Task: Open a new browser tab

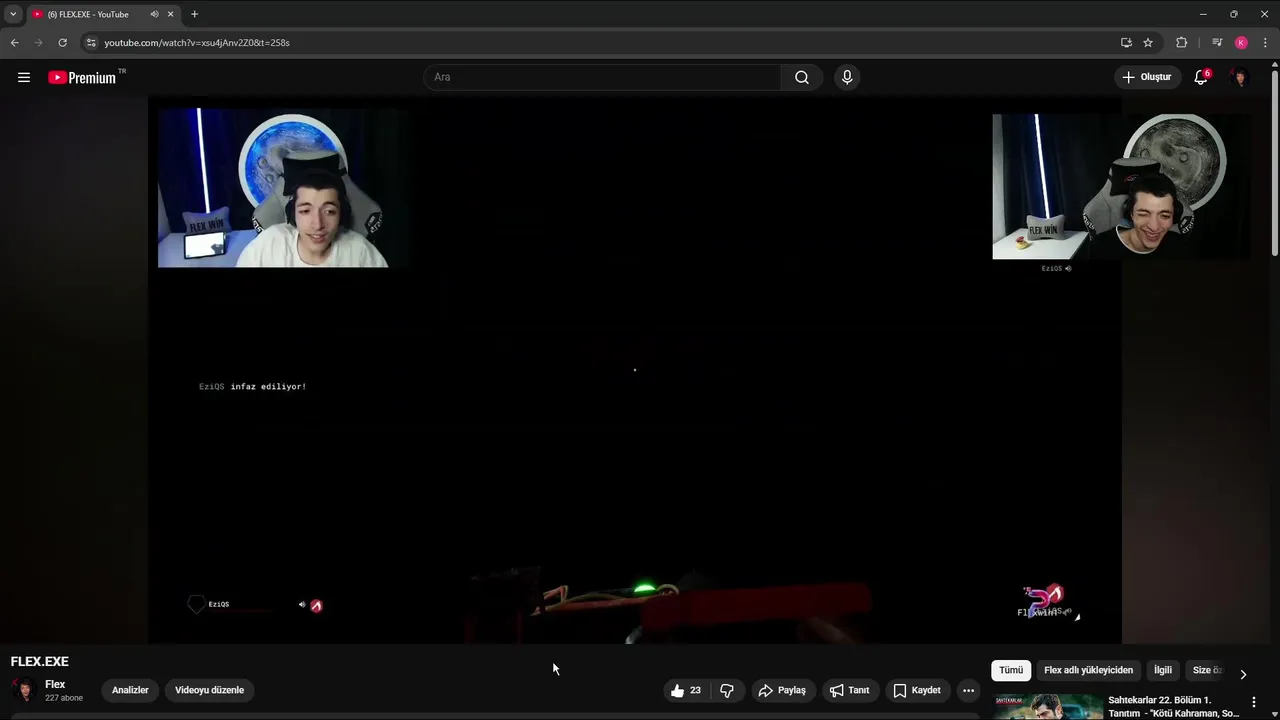Action: pos(194,14)
